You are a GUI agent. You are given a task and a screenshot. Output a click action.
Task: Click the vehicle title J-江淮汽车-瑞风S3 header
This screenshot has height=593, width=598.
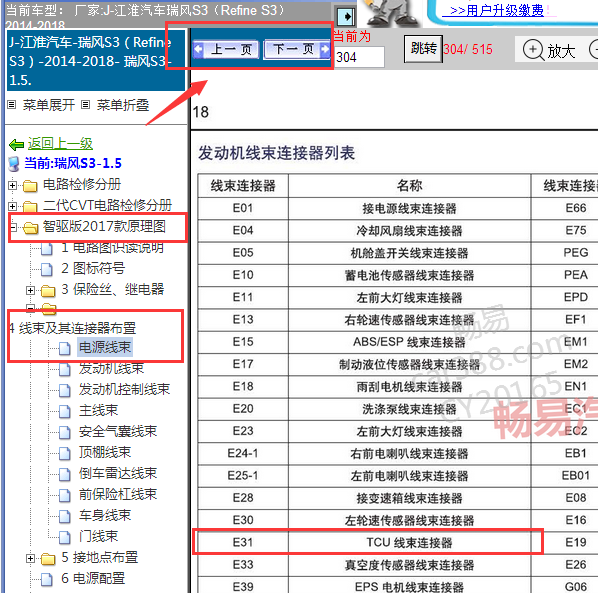[95, 61]
